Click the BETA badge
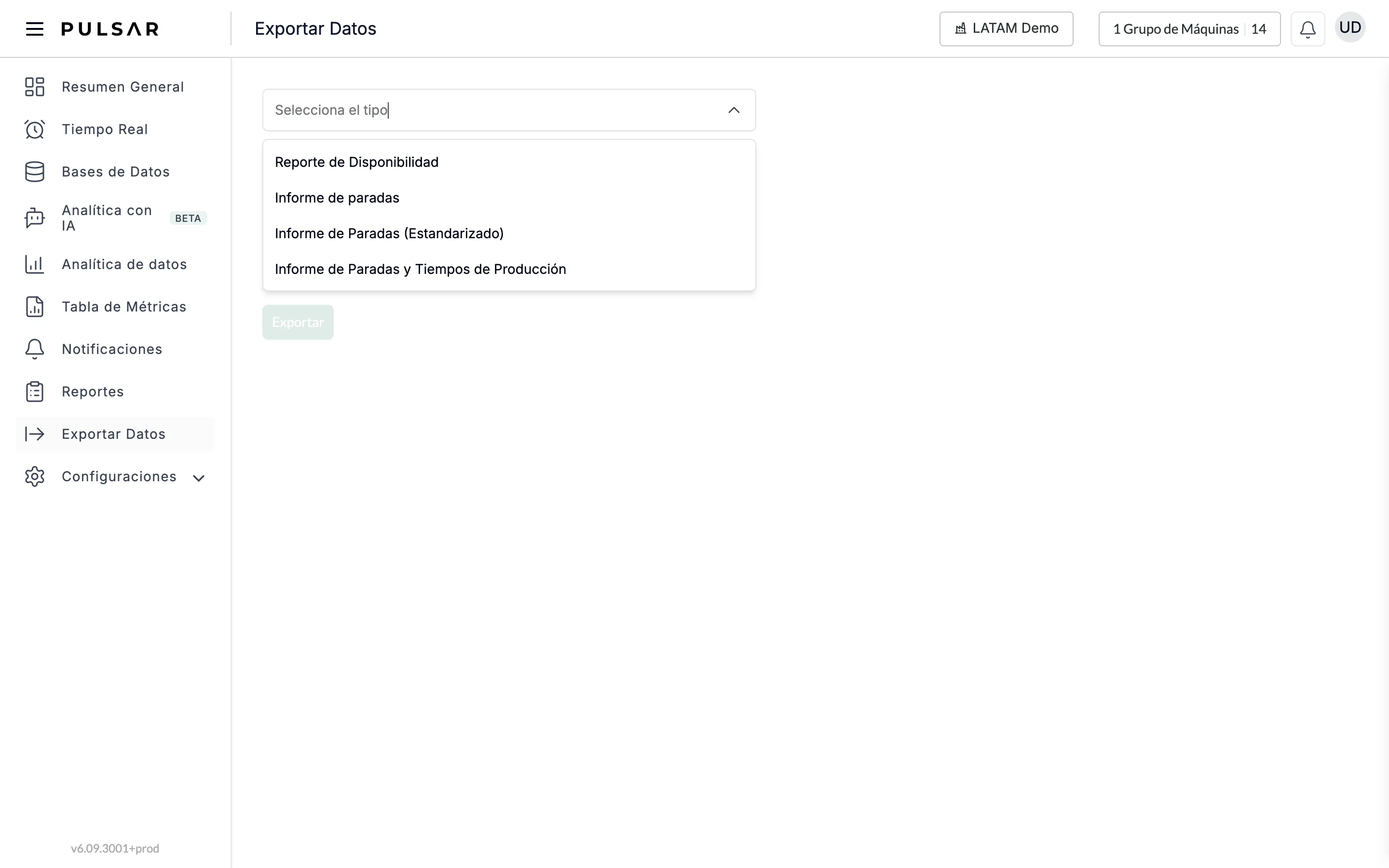 point(188,218)
